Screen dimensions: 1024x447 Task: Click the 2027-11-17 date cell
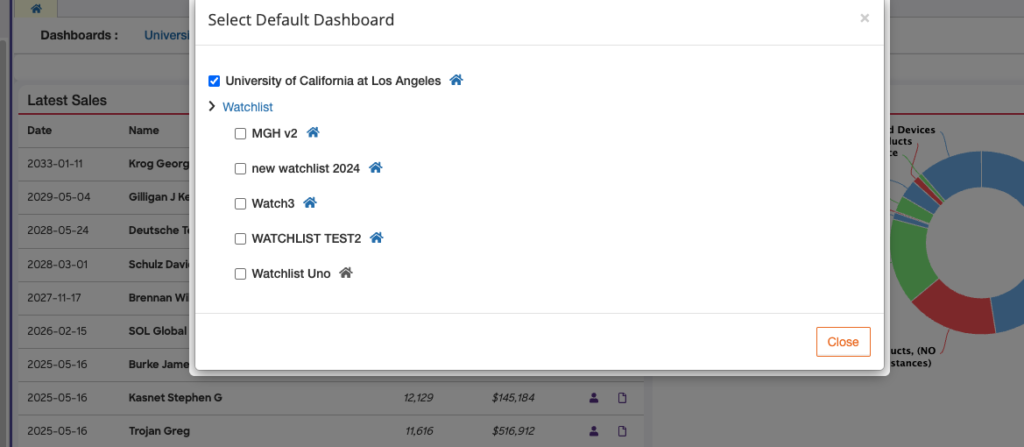pos(54,297)
